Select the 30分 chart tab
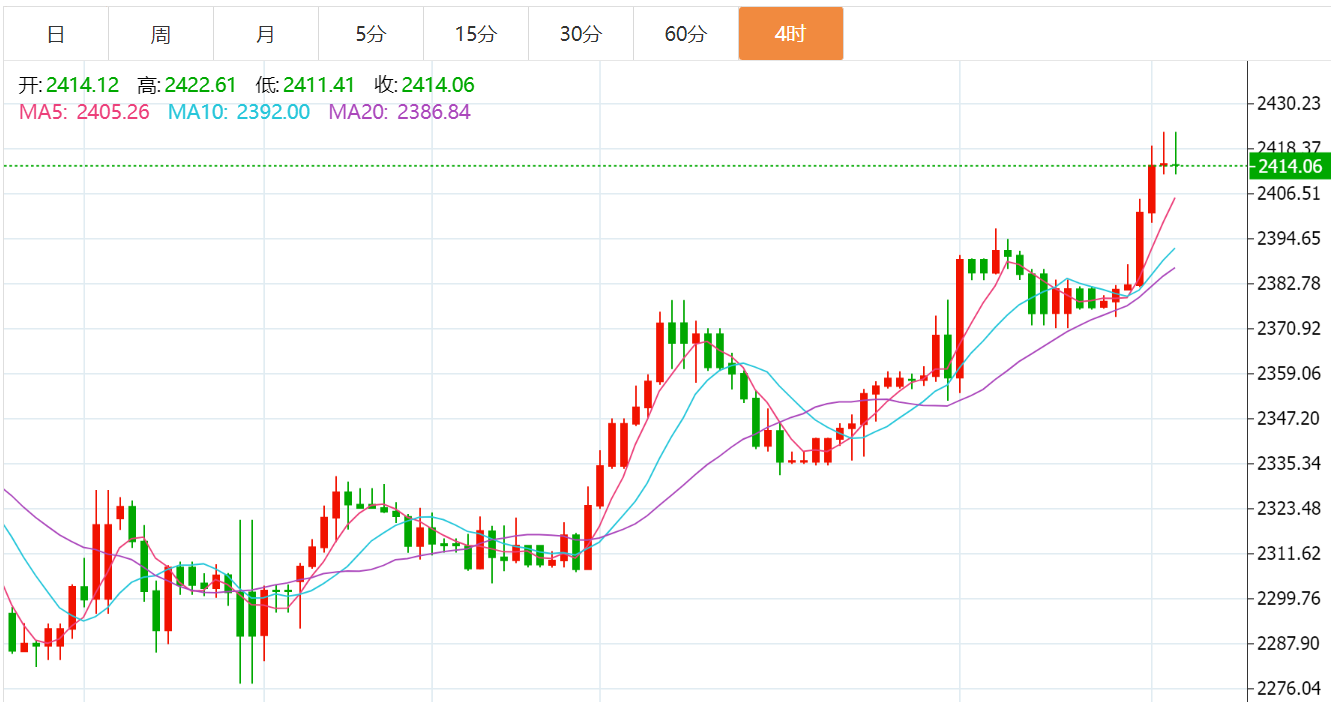The width and height of the screenshot is (1331, 702). (580, 34)
